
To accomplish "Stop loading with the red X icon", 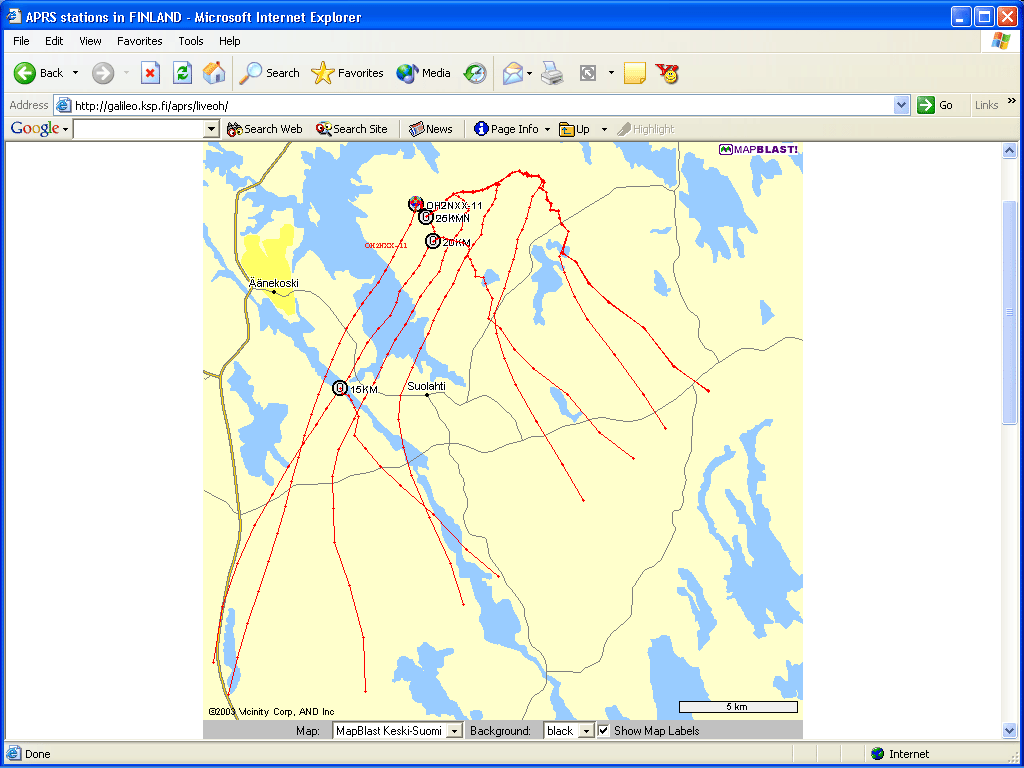I will click(151, 73).
